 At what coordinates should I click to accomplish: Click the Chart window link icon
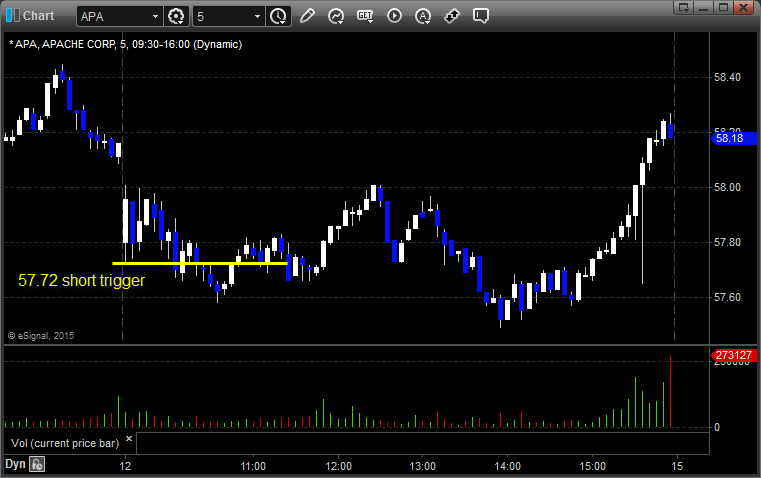click(13, 16)
